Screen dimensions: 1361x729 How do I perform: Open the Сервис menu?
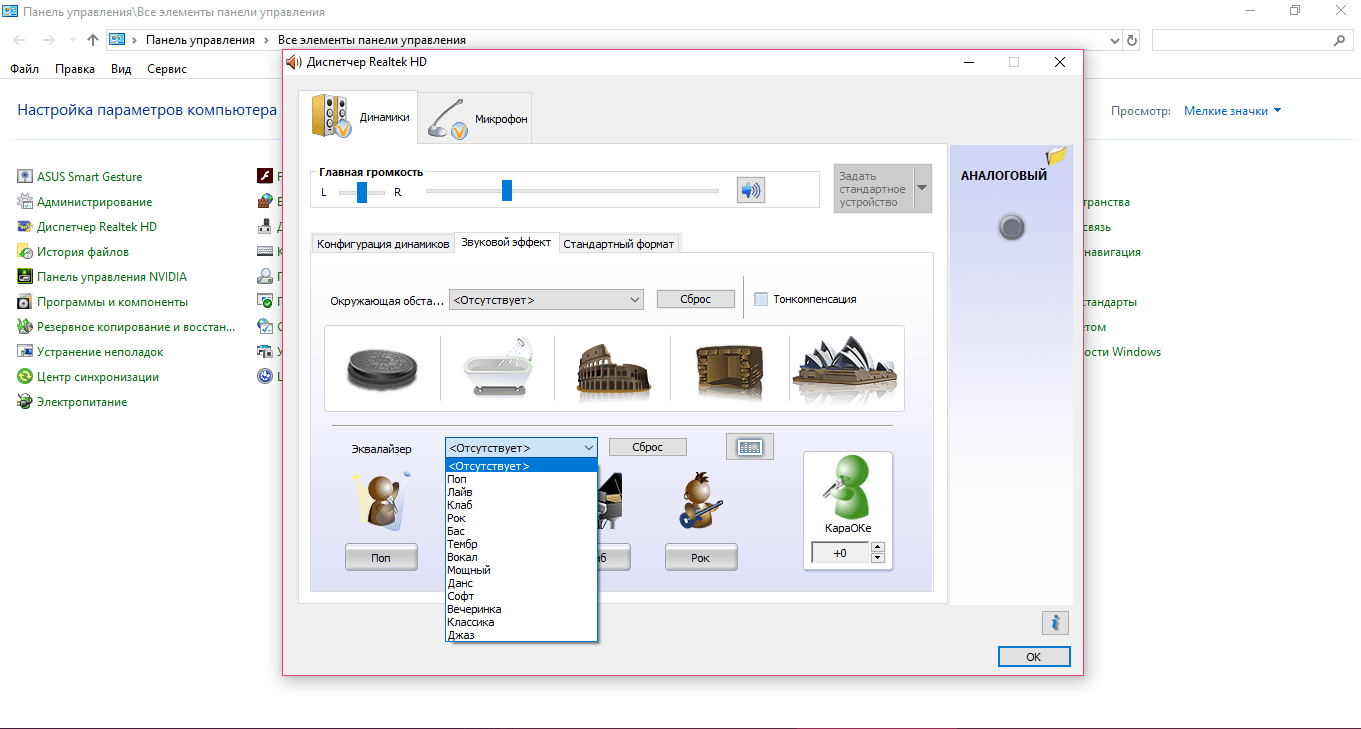coord(167,69)
